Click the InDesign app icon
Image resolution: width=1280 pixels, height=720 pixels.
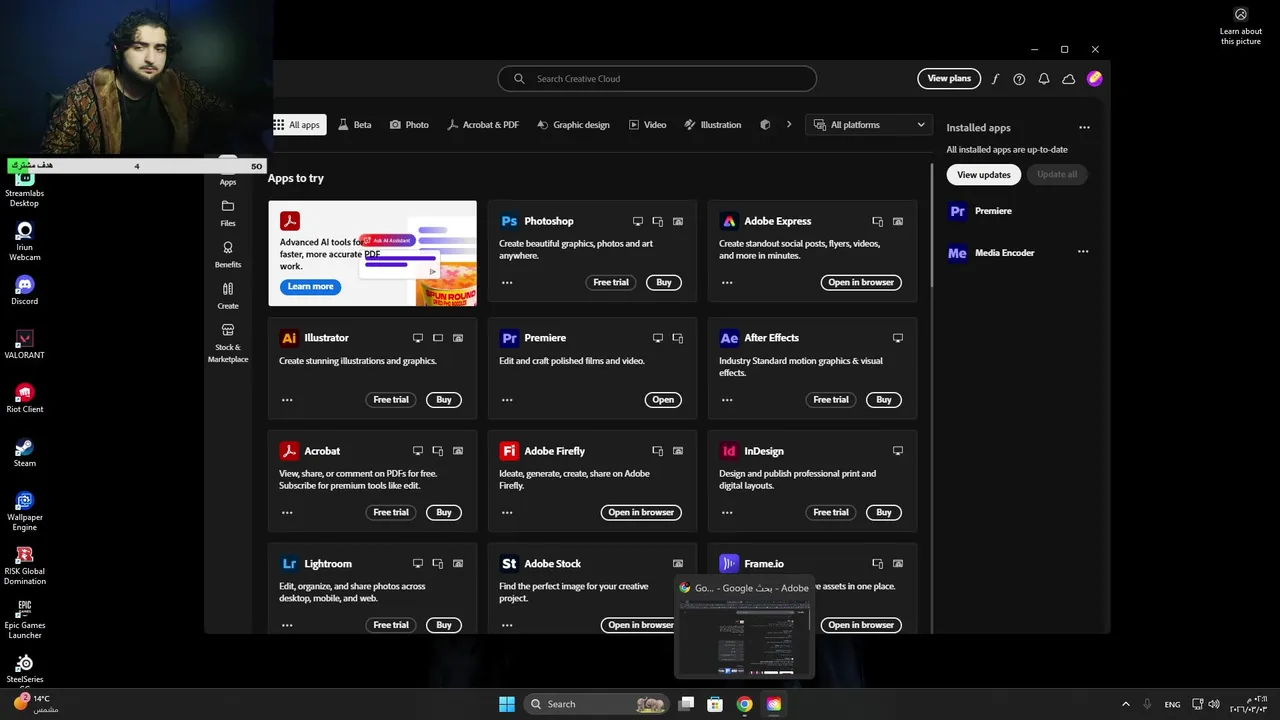(x=729, y=451)
